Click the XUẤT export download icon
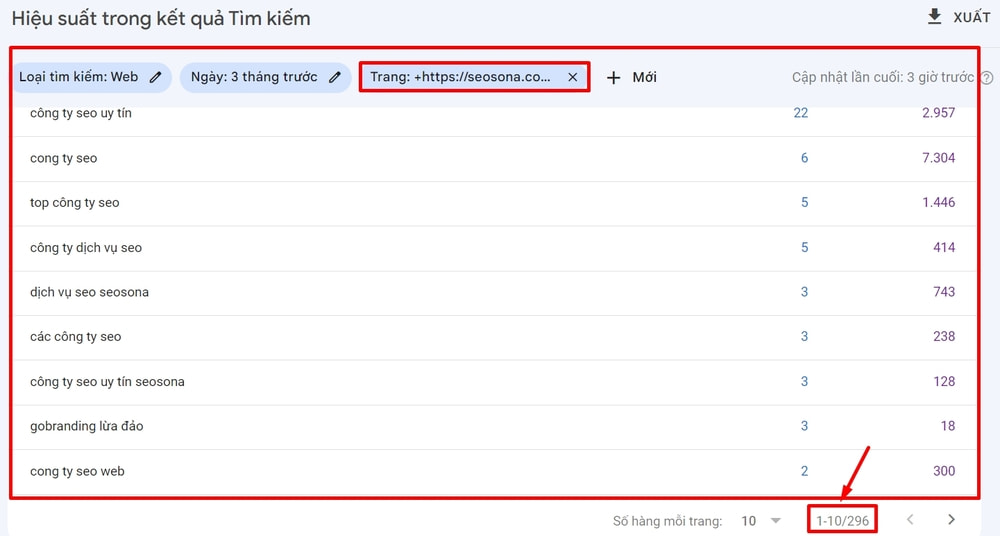The image size is (1000, 536). click(934, 17)
